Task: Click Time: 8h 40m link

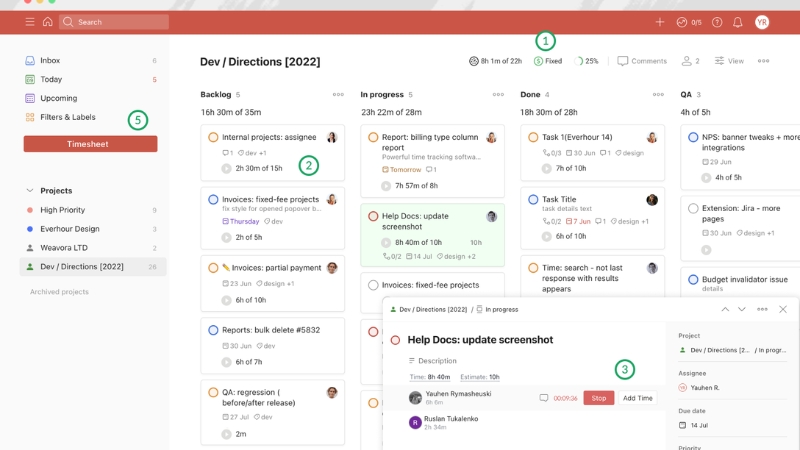Action: point(430,377)
